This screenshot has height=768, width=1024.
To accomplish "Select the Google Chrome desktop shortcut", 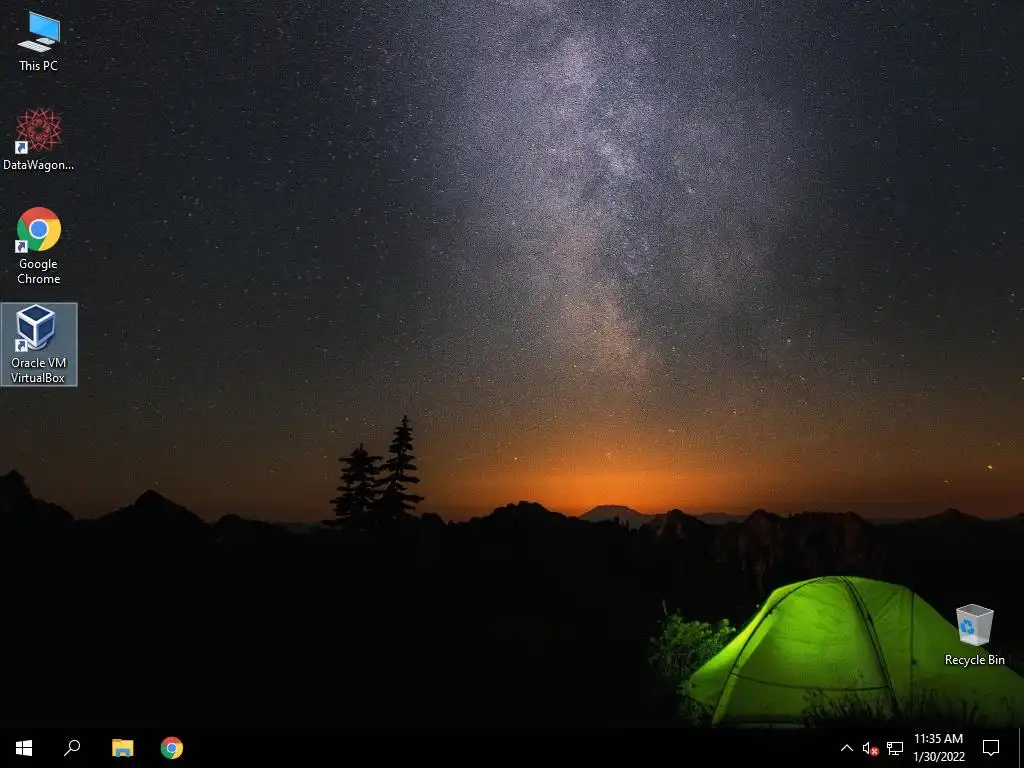I will 39,246.
